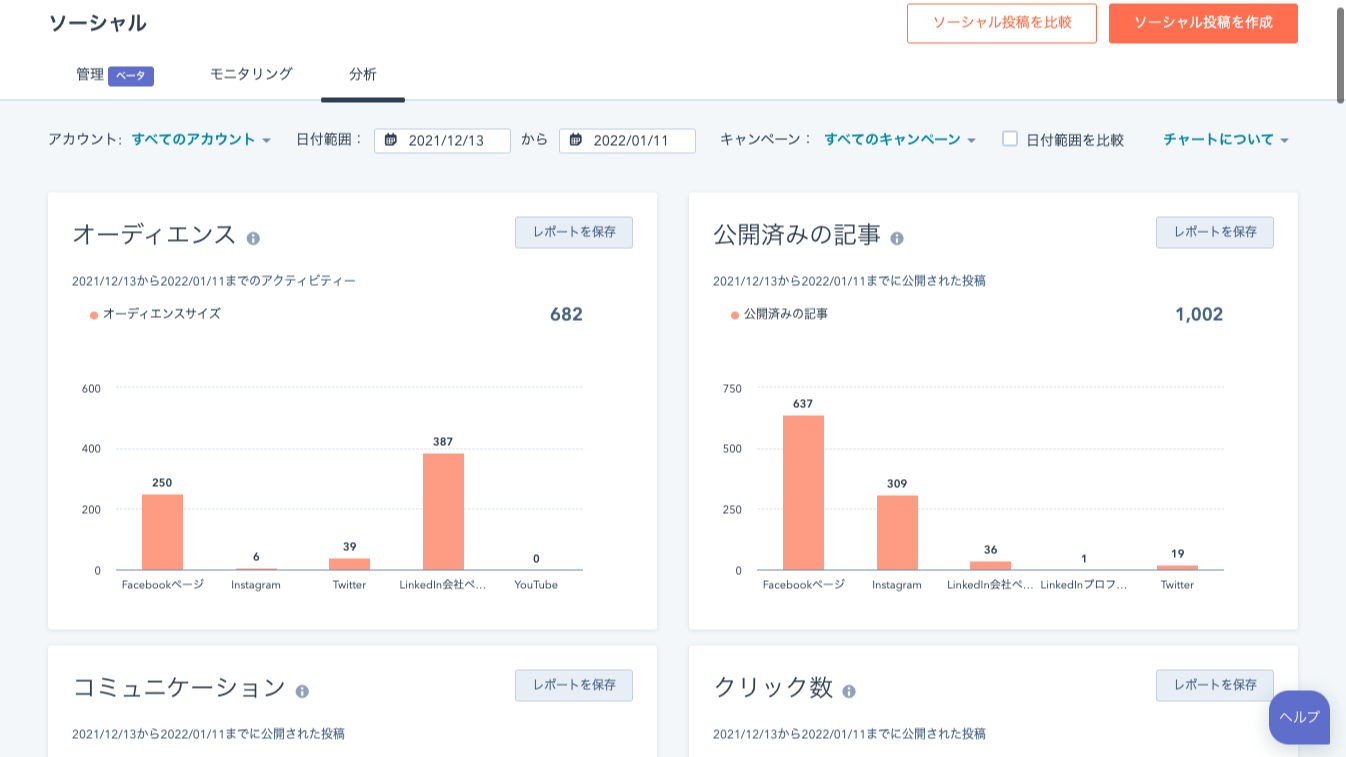Save the オーディエンス report via レポートを保存
Viewport: 1346px width, 757px height.
coord(573,232)
